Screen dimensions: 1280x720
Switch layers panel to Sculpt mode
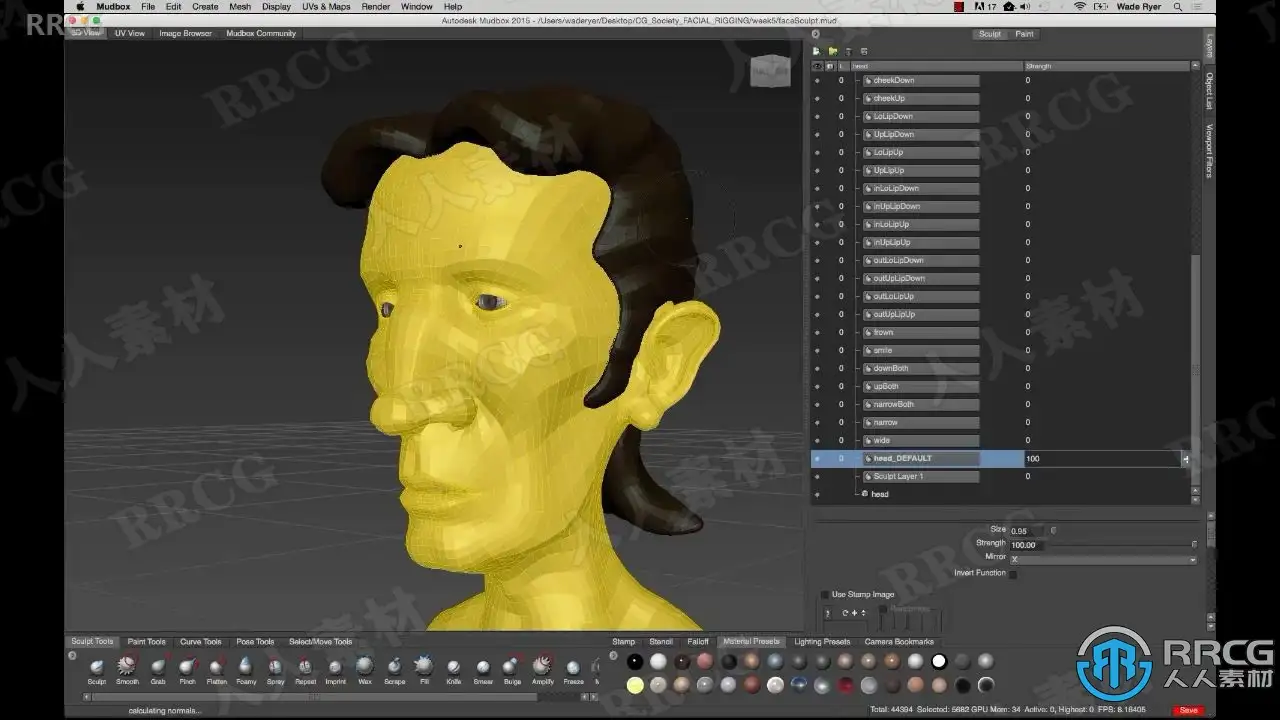[990, 34]
